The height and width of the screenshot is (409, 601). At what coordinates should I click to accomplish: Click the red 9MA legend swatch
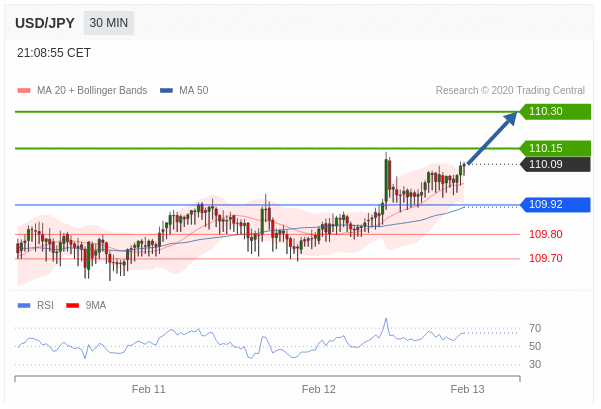(72, 306)
